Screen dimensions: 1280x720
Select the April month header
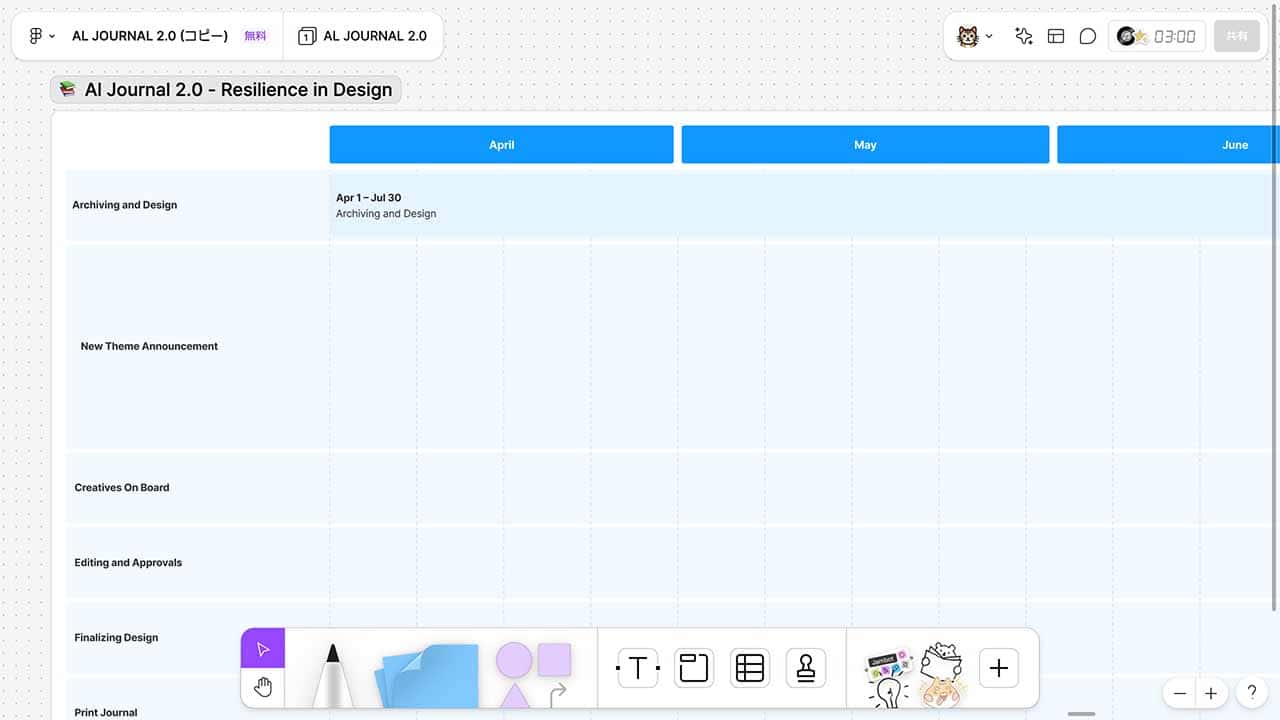[501, 145]
